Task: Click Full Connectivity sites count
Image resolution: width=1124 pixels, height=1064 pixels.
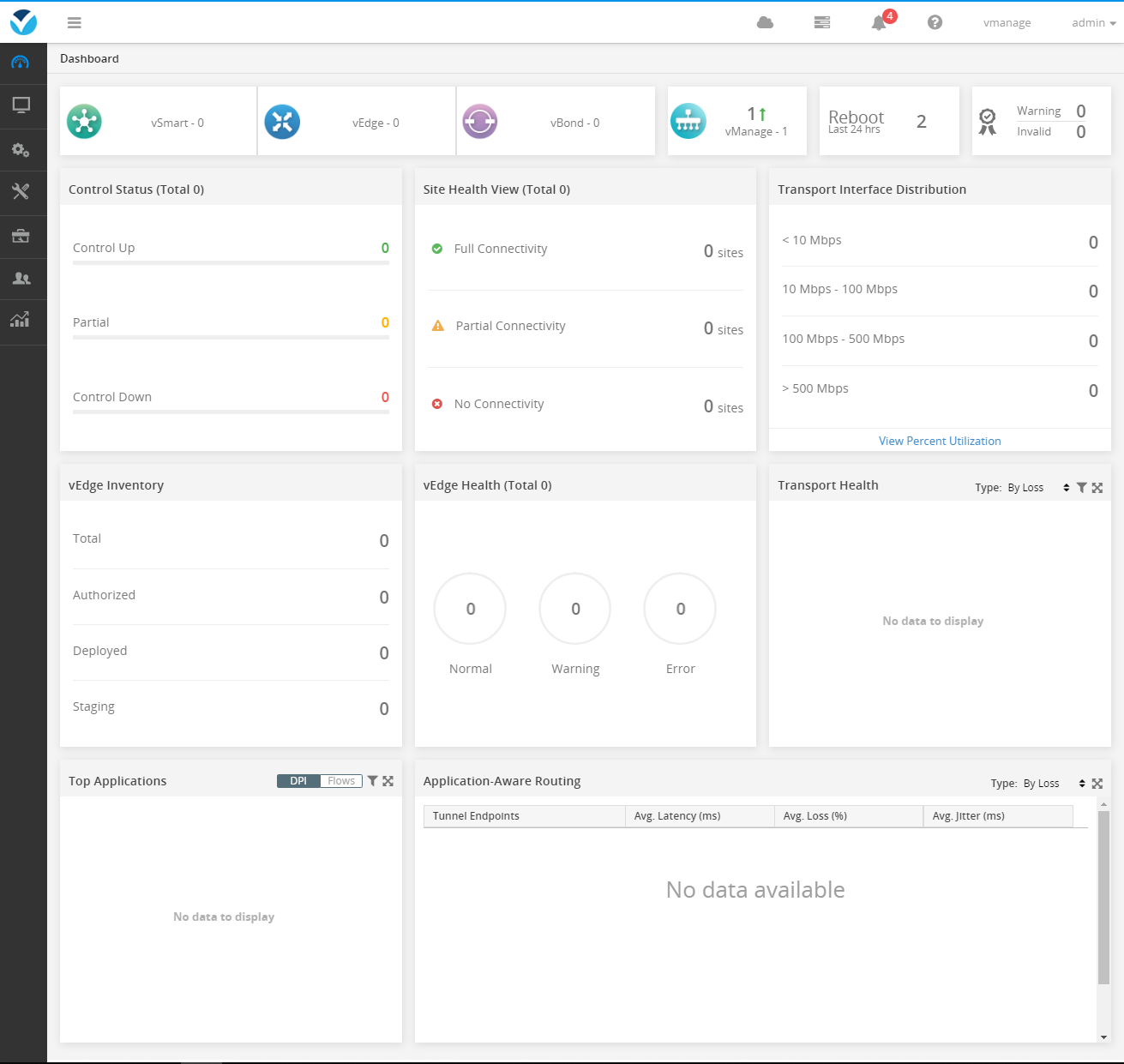Action: (x=724, y=251)
